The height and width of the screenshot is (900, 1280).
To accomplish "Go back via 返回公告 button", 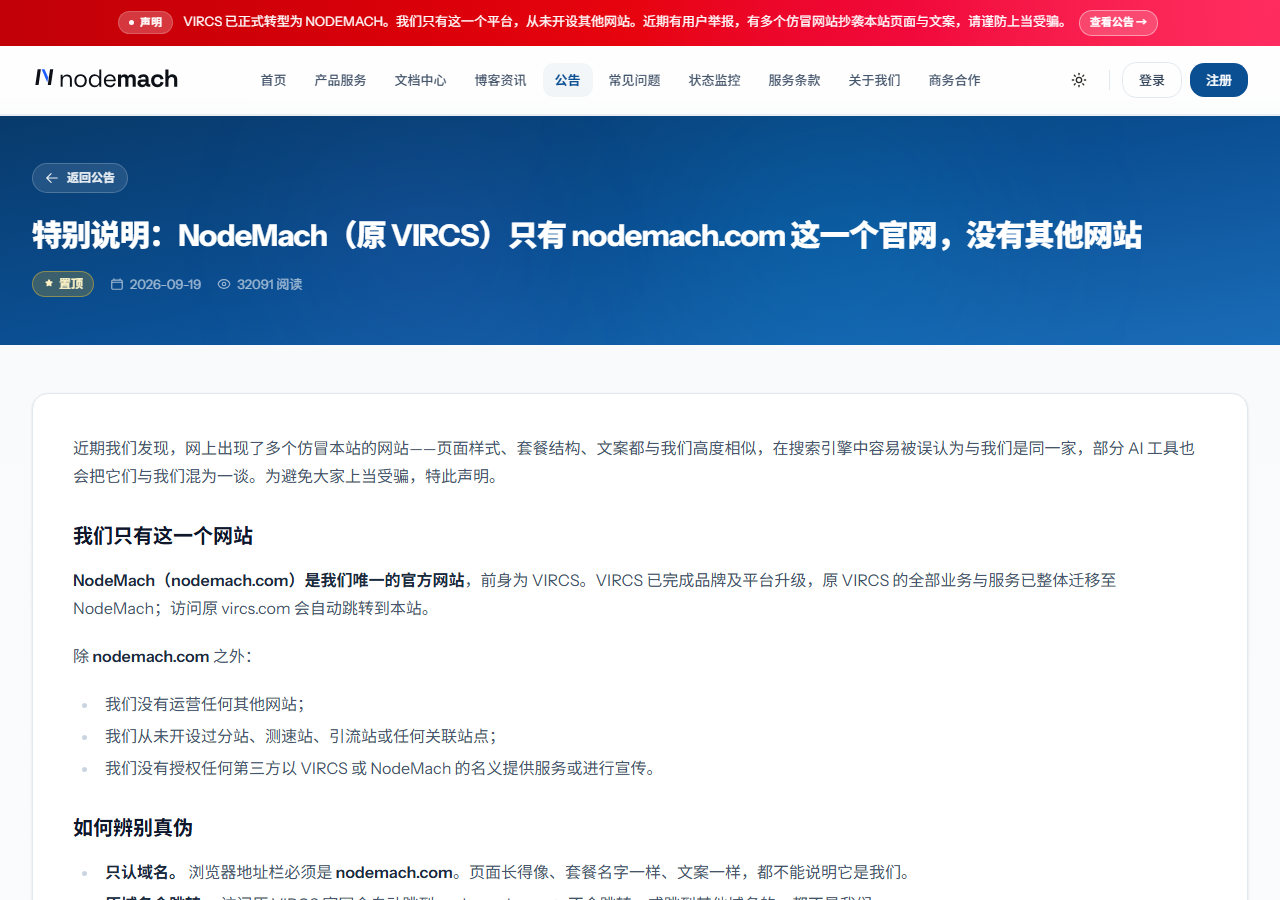I will point(80,178).
